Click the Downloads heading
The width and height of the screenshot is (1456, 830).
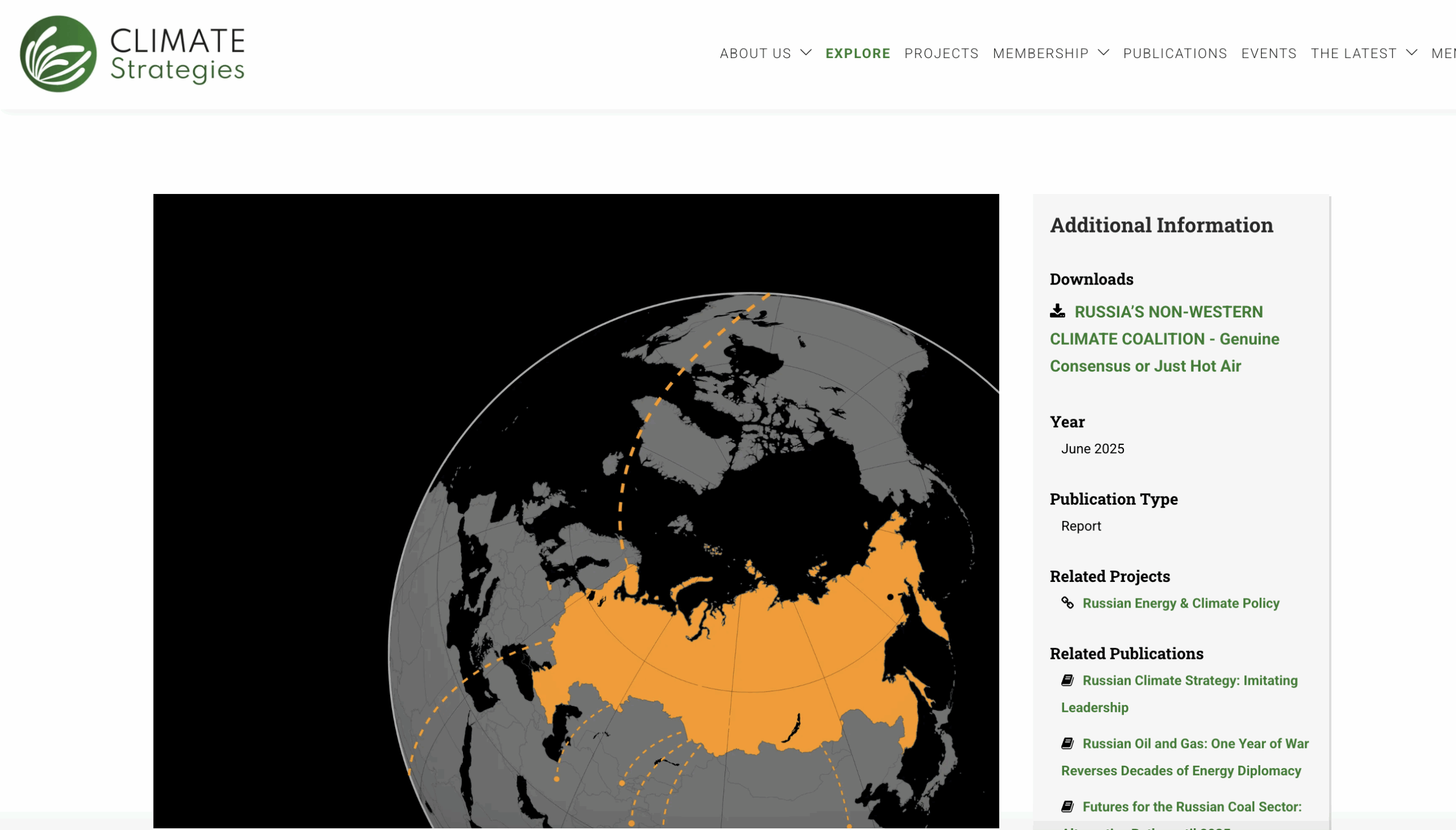(1091, 279)
